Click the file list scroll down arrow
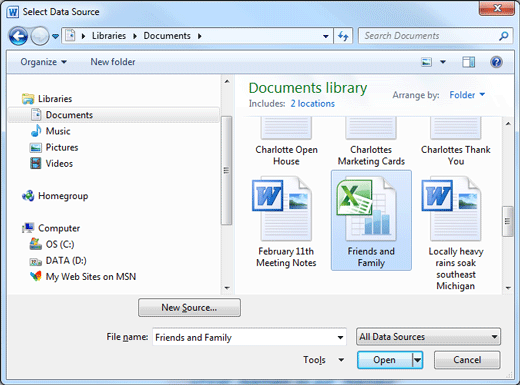The image size is (520, 385). 508,288
